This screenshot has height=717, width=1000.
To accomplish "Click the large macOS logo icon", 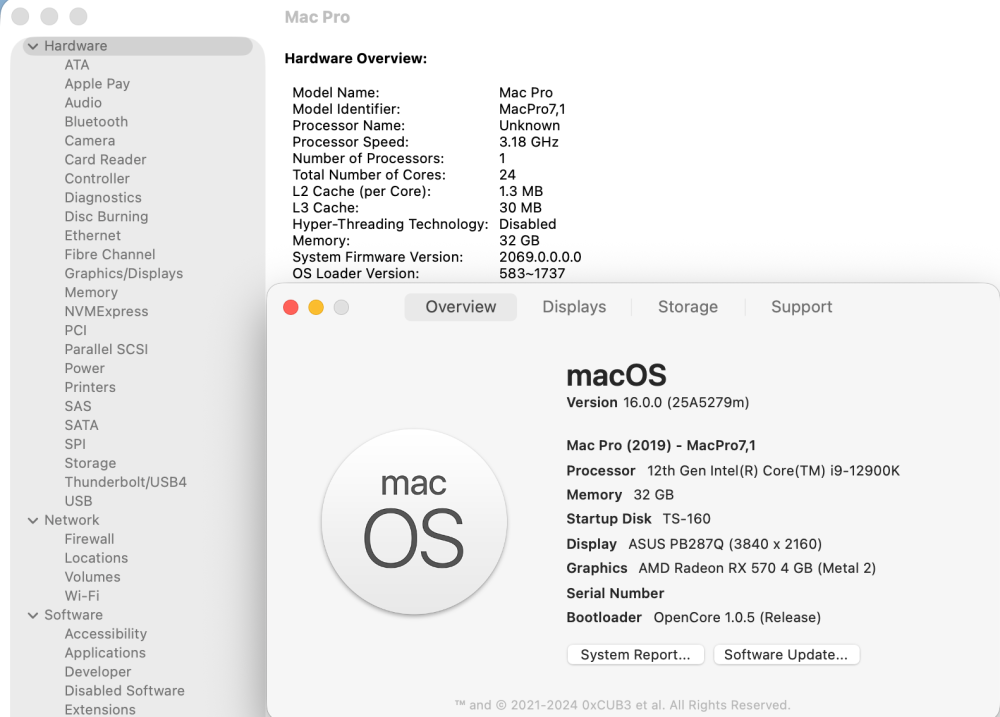I will [x=414, y=522].
